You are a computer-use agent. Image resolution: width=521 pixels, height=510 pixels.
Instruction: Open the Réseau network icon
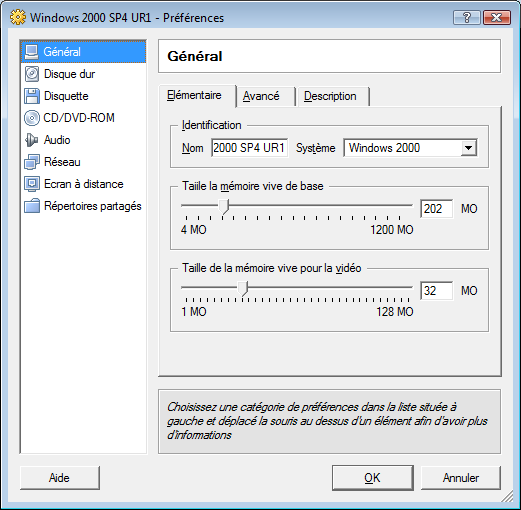pos(32,162)
